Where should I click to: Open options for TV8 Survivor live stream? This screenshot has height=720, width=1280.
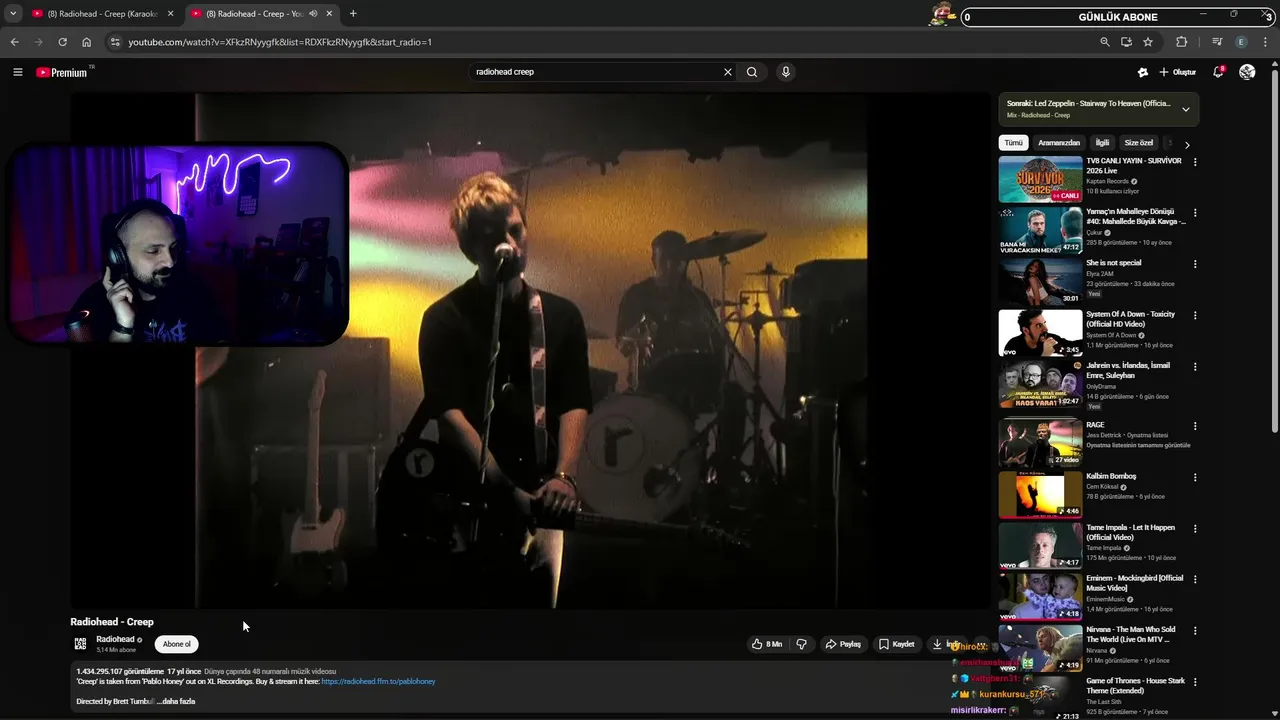click(1195, 162)
